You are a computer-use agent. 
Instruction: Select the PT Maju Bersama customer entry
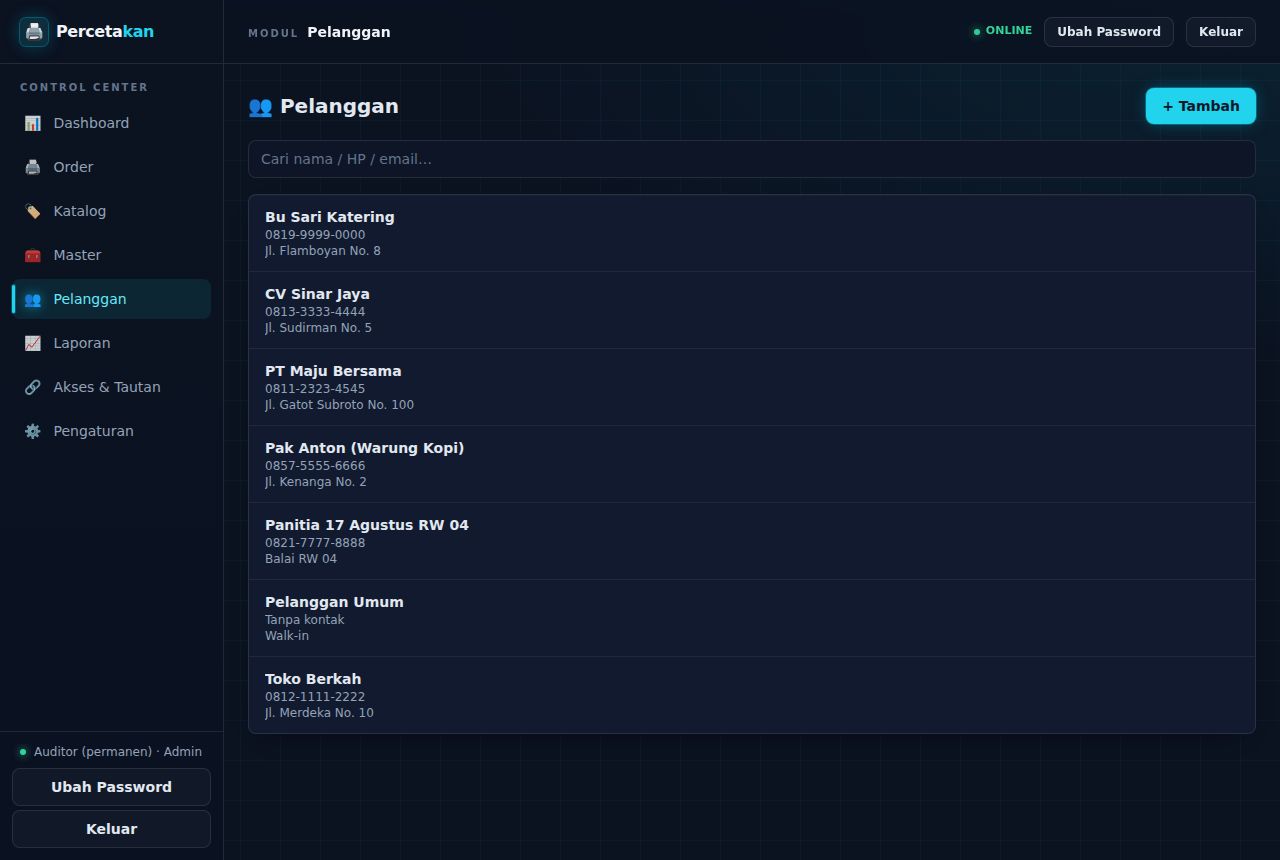coord(752,387)
